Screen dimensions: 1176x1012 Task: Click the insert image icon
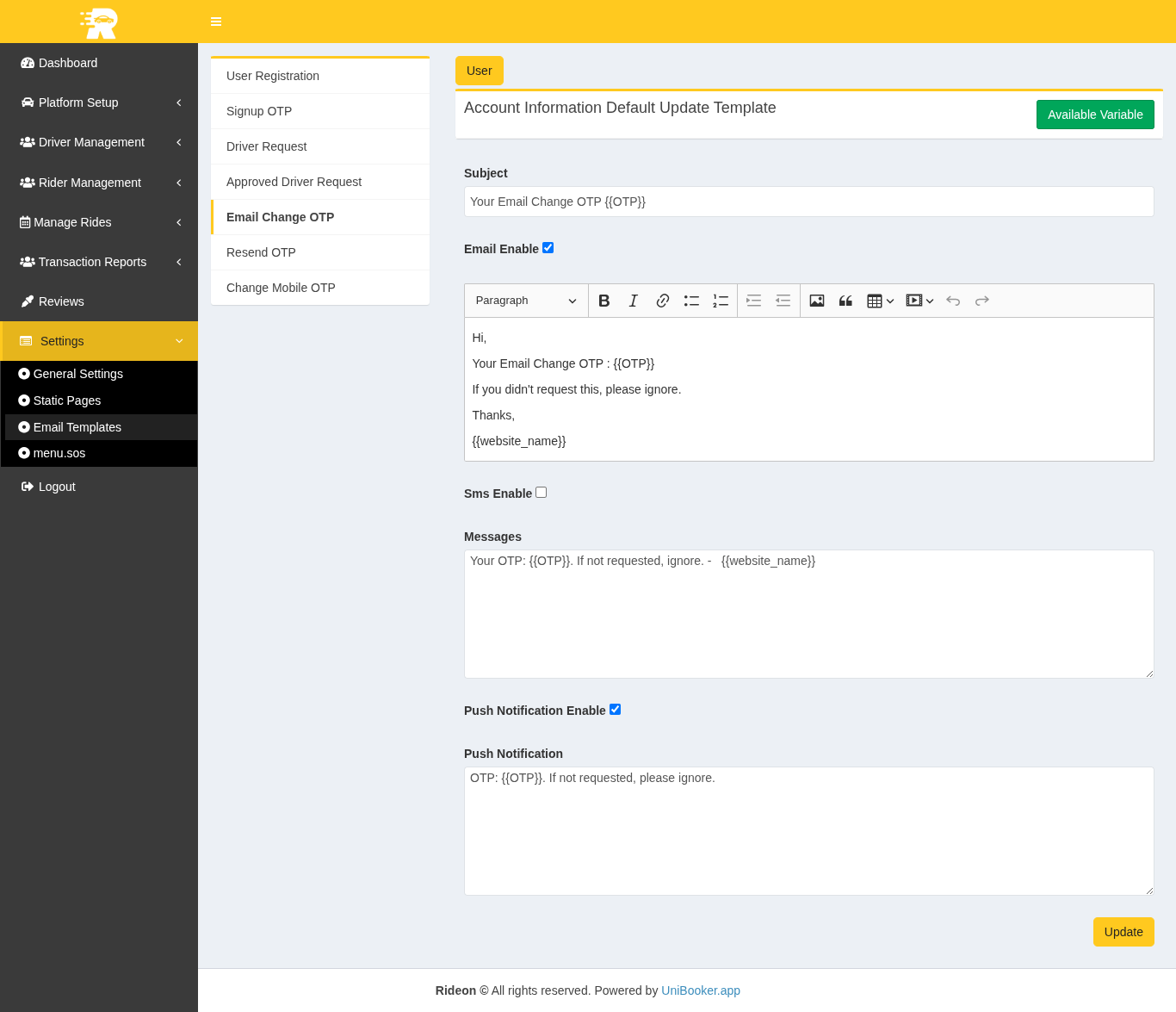point(817,301)
